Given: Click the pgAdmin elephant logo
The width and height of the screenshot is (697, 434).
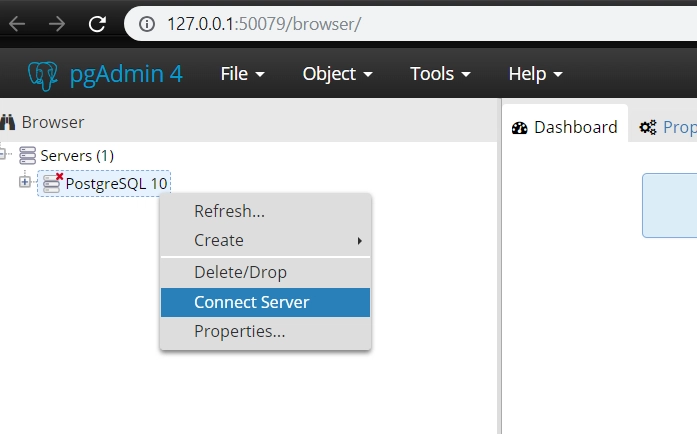Looking at the screenshot, I should [x=43, y=76].
